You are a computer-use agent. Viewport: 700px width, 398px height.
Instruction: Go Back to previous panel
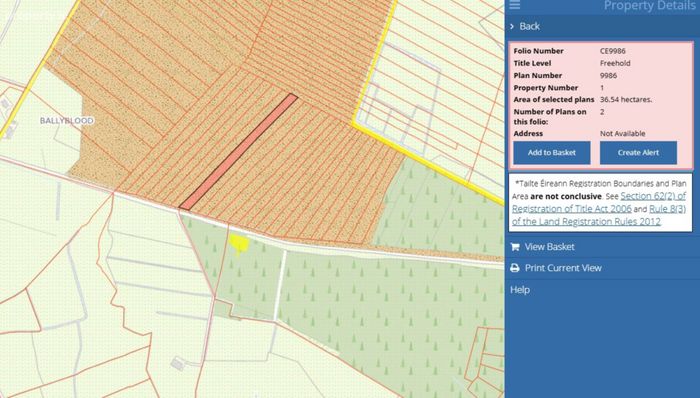[529, 27]
